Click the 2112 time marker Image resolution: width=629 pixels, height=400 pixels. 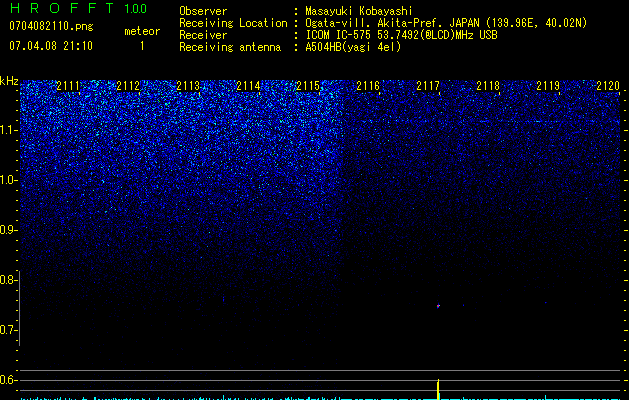[128, 86]
